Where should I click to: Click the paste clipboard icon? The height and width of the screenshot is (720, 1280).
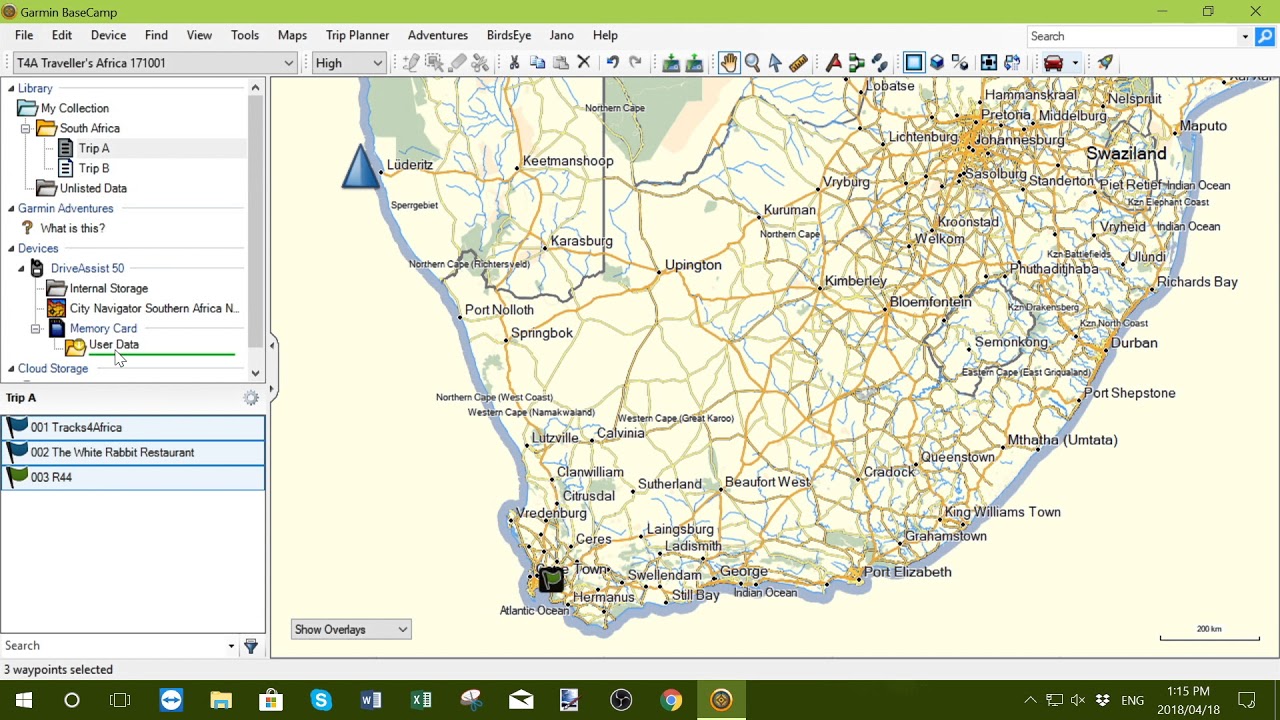pos(560,63)
